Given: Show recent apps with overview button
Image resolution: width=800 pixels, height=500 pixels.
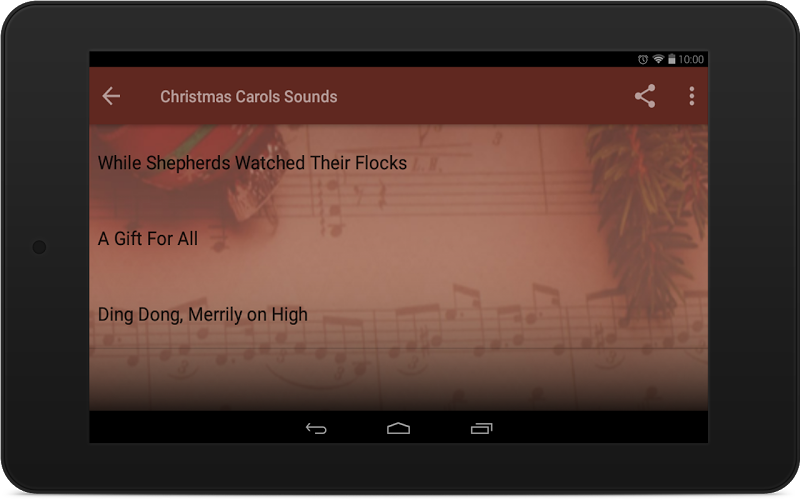Looking at the screenshot, I should (481, 429).
